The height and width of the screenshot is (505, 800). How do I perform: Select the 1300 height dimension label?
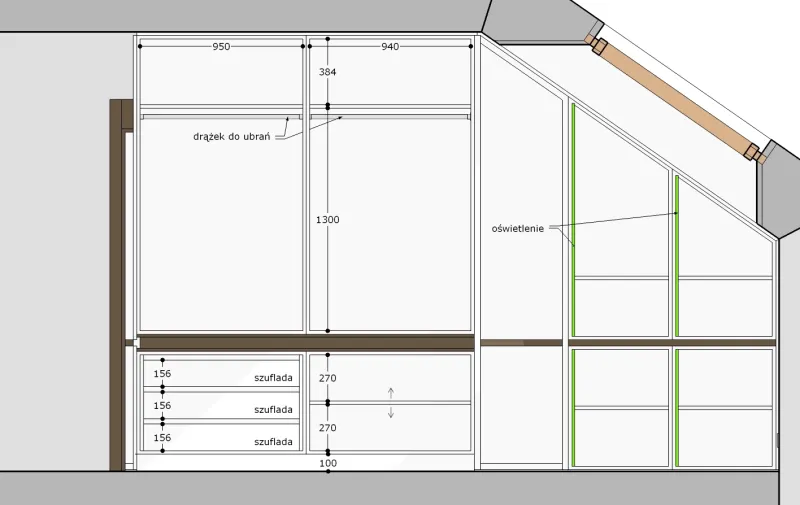point(328,219)
